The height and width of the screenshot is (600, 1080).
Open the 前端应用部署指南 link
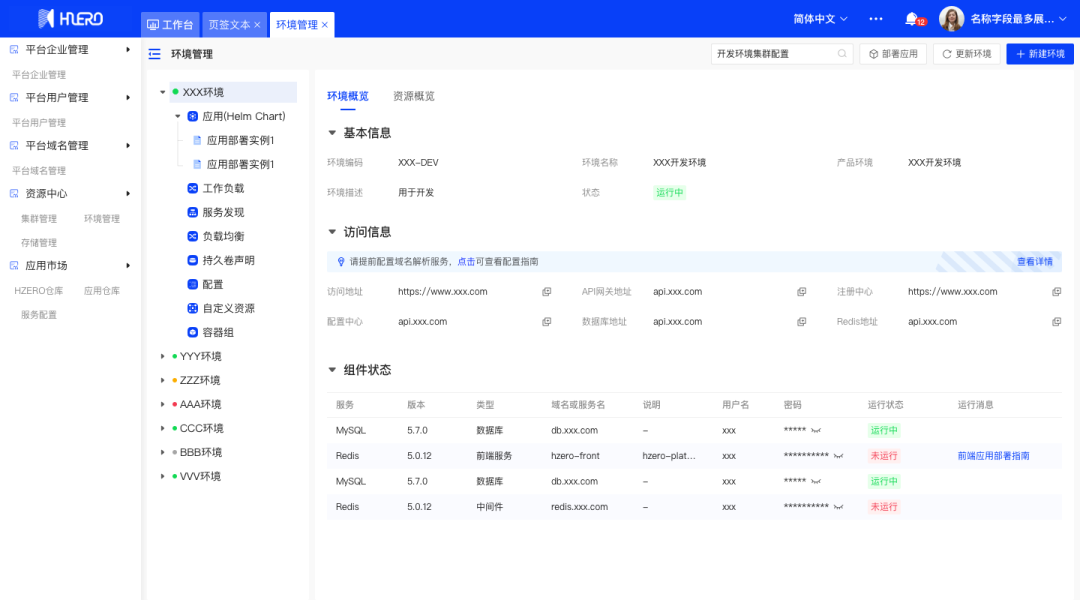point(993,456)
